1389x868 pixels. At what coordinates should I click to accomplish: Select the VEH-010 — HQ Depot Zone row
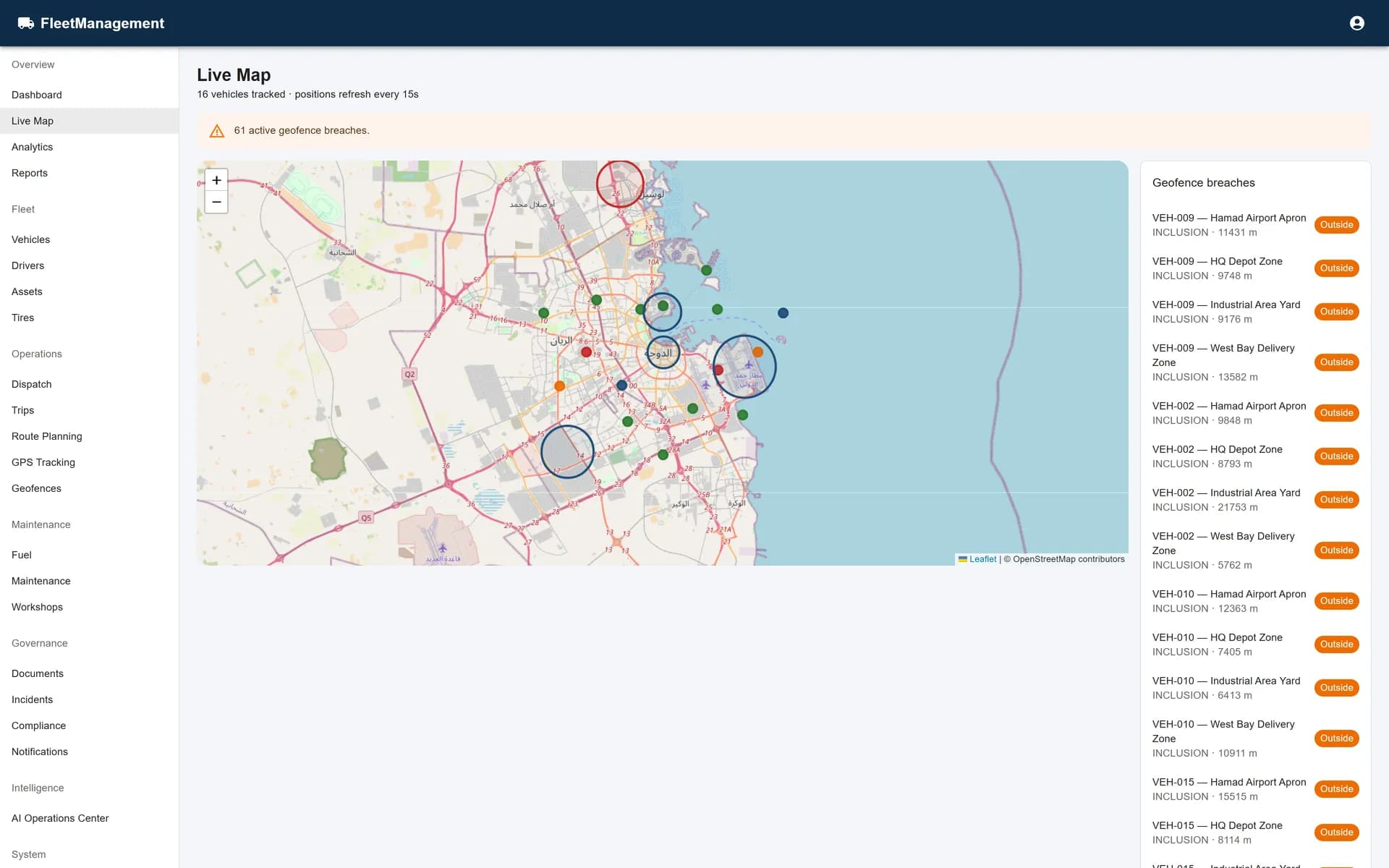pyautogui.click(x=1255, y=644)
